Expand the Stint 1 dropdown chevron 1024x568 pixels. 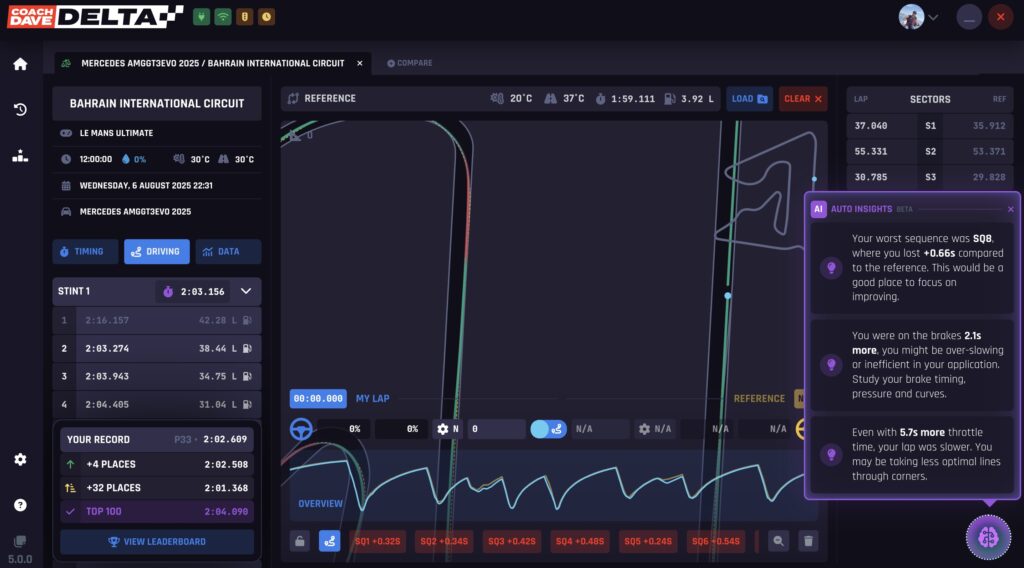coord(245,291)
